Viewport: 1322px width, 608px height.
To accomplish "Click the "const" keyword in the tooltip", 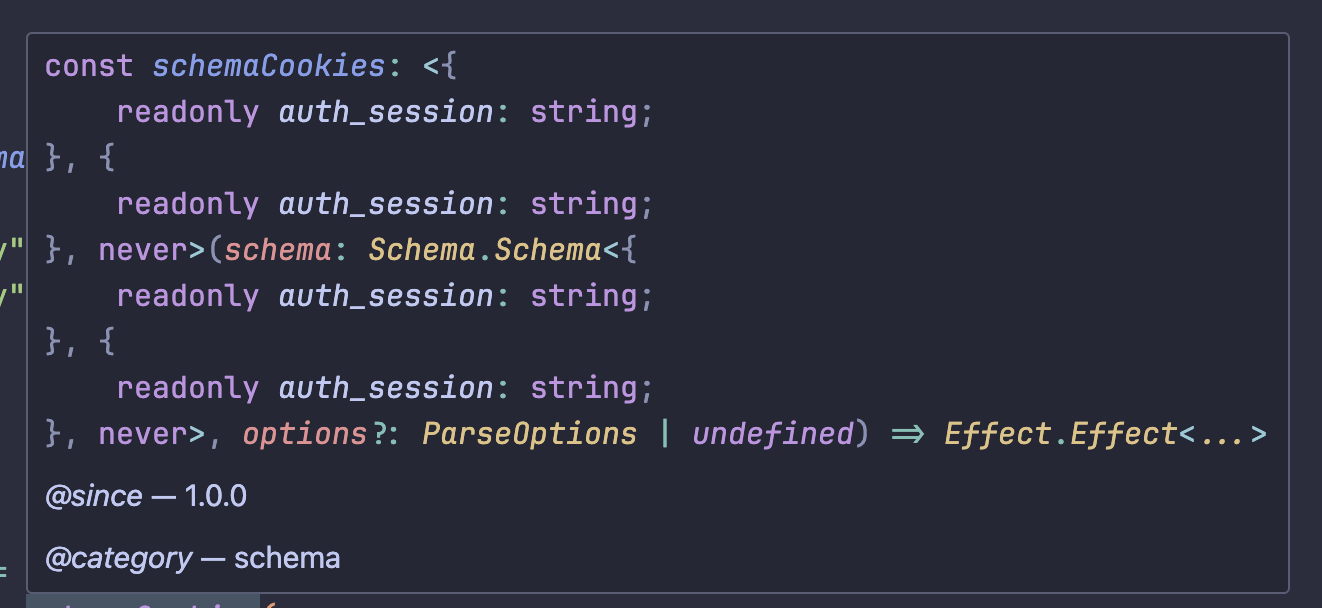I will coord(89,66).
